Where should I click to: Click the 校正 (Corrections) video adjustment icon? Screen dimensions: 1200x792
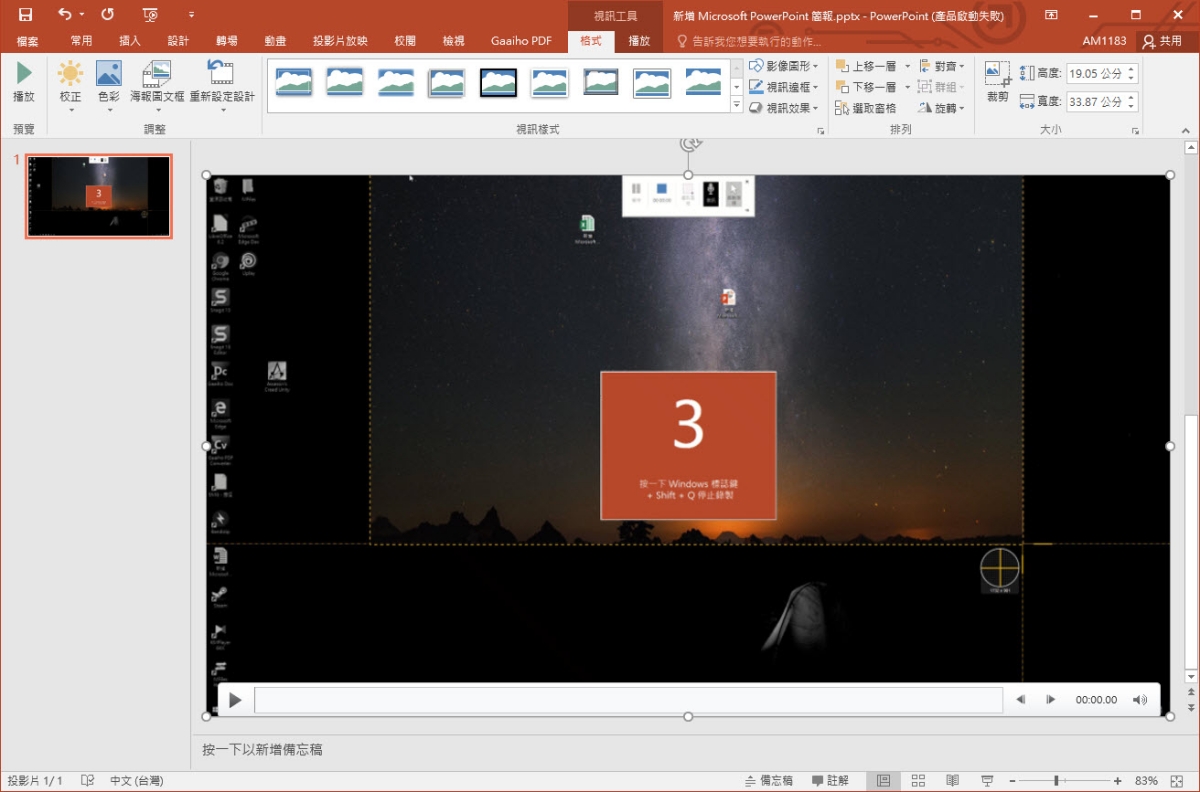tap(70, 75)
